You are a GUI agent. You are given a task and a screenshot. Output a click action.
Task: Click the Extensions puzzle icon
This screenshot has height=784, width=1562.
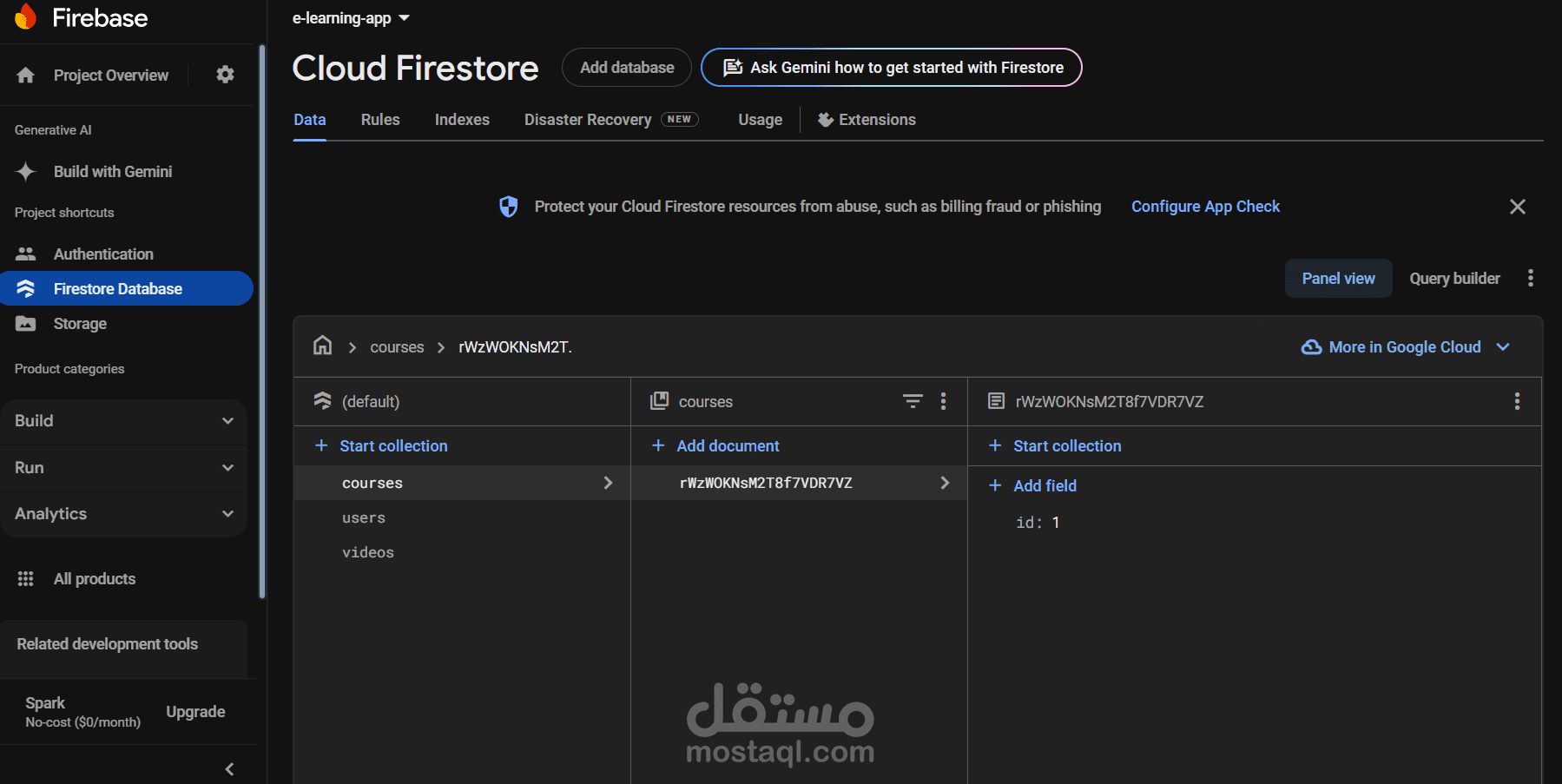click(826, 120)
